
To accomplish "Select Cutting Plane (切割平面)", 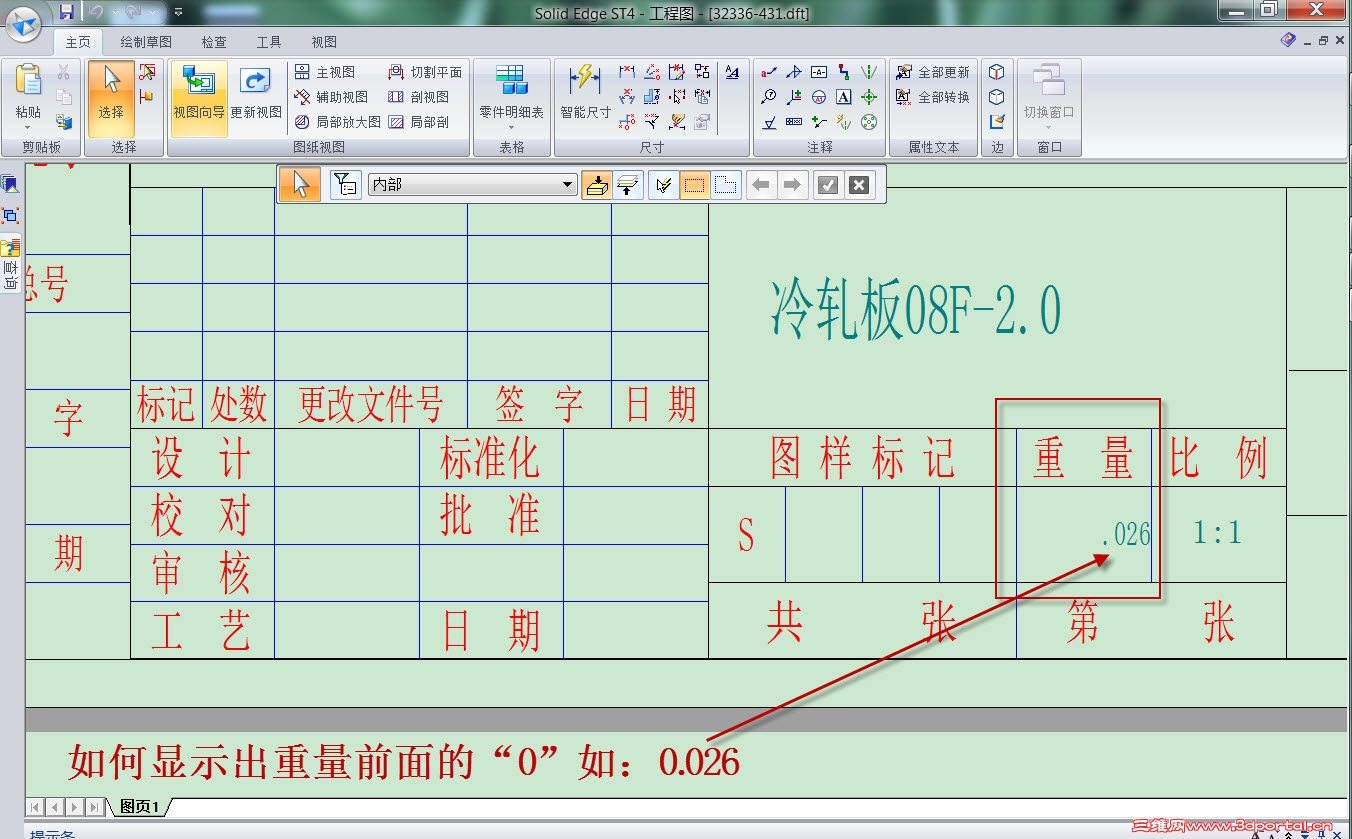I will pyautogui.click(x=425, y=72).
